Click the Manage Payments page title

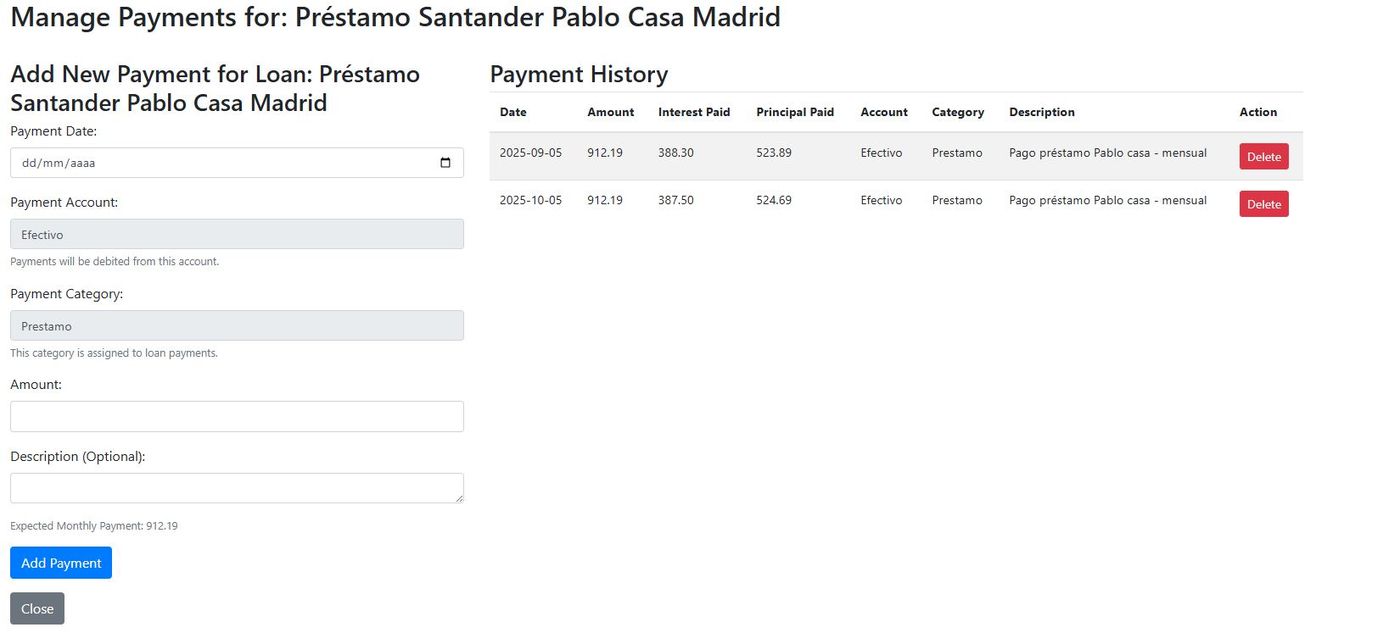point(395,17)
